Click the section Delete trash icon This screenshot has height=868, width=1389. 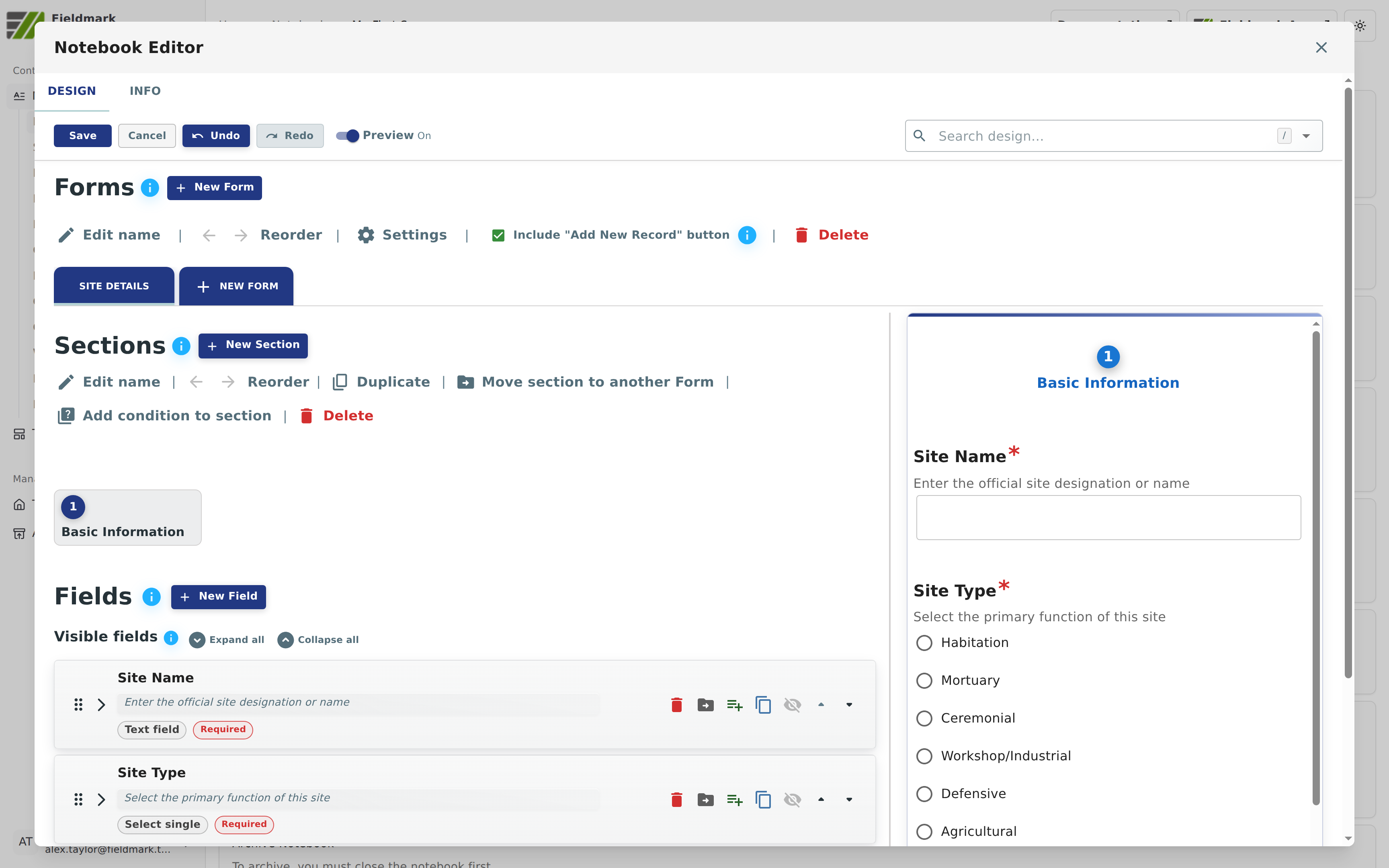click(x=307, y=416)
